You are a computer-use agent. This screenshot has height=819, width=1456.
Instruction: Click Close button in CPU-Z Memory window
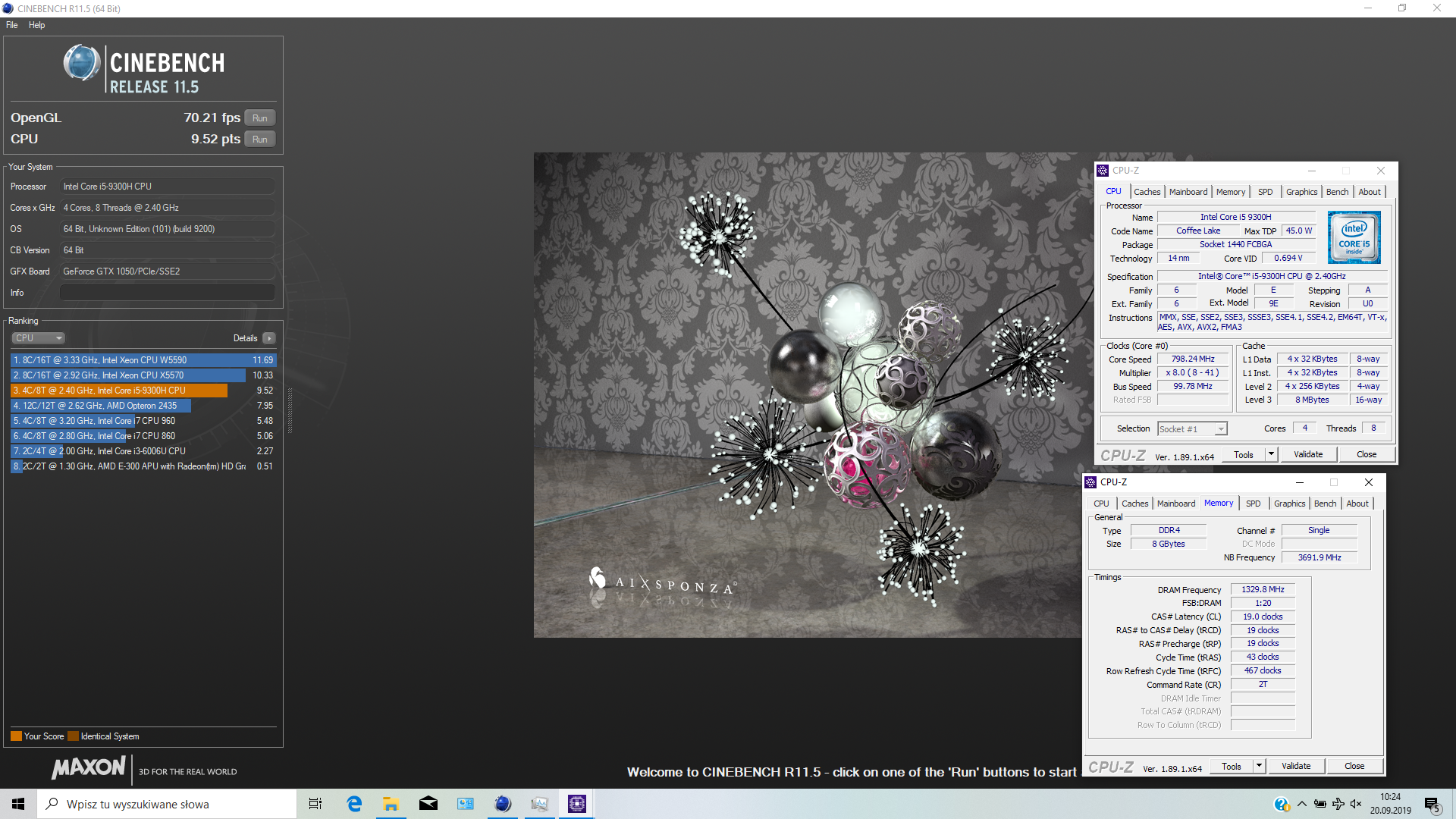pos(1354,766)
